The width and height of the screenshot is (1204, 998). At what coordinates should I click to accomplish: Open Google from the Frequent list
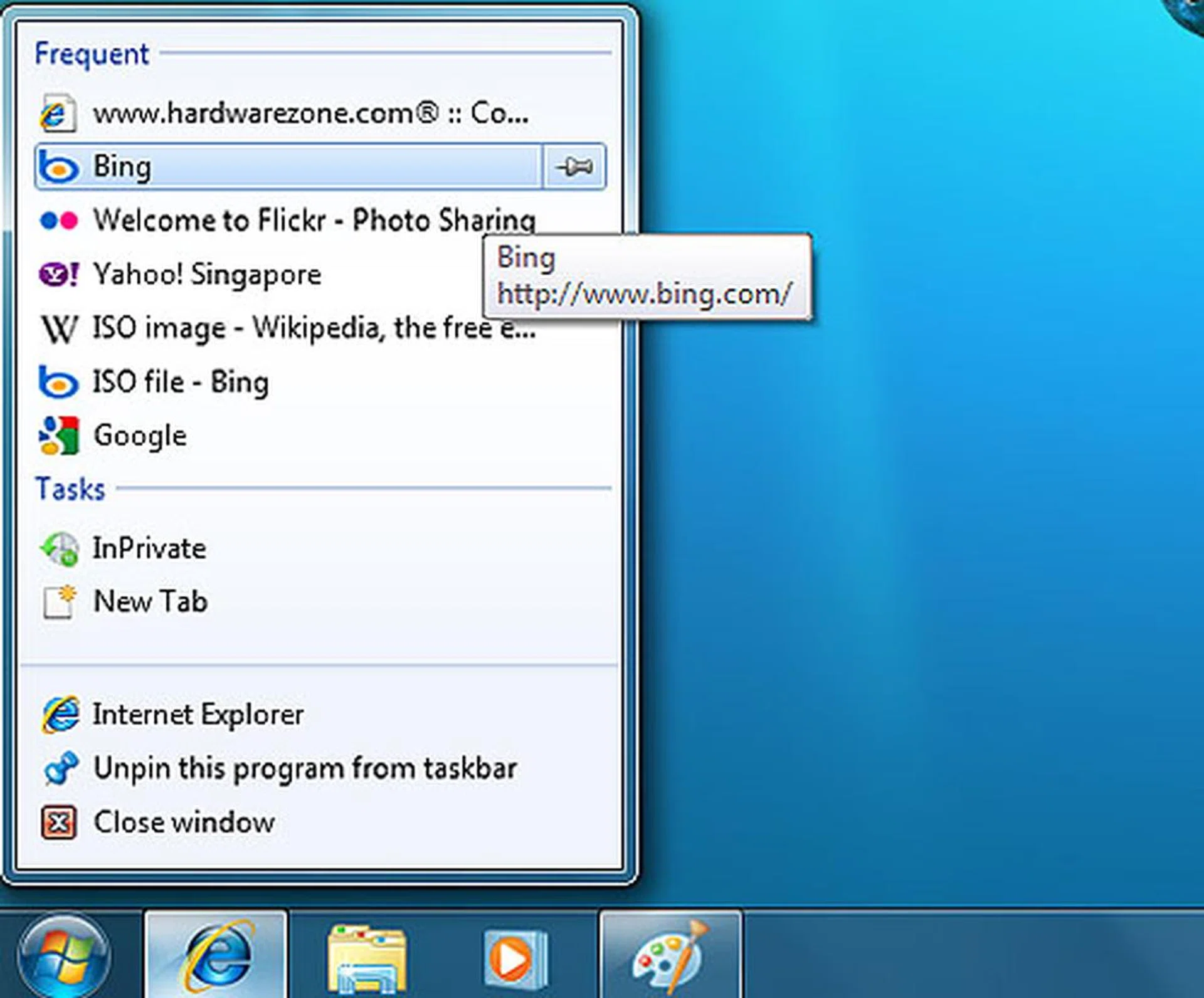pyautogui.click(x=140, y=436)
